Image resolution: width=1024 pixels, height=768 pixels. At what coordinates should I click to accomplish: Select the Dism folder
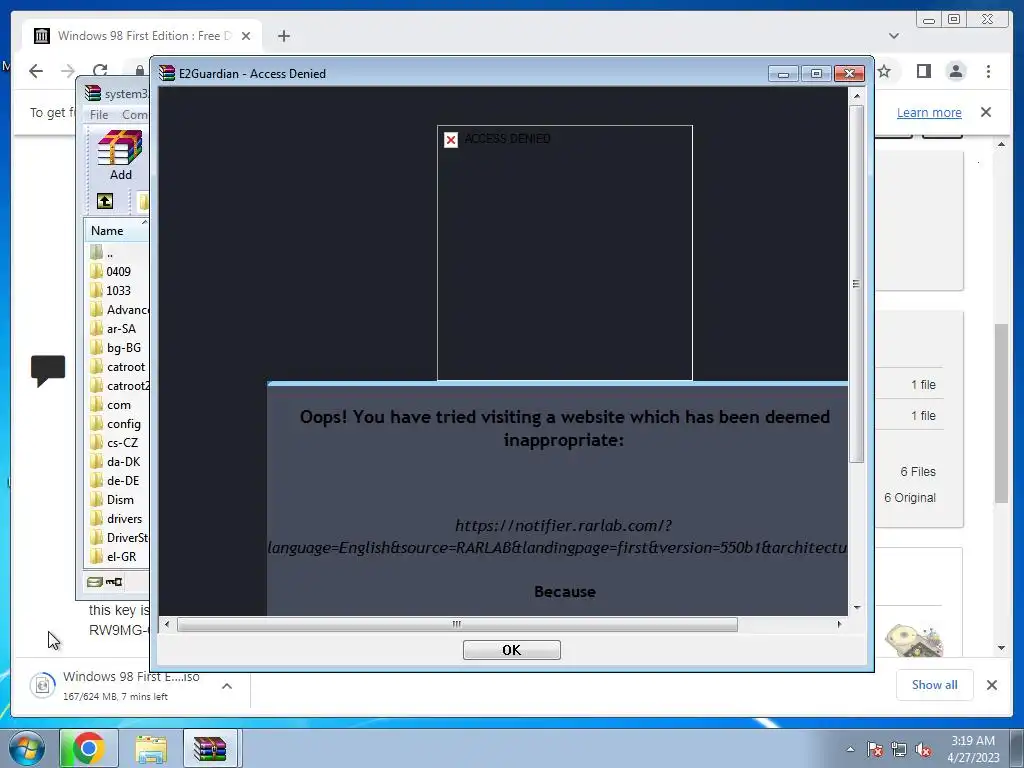pyautogui.click(x=120, y=500)
